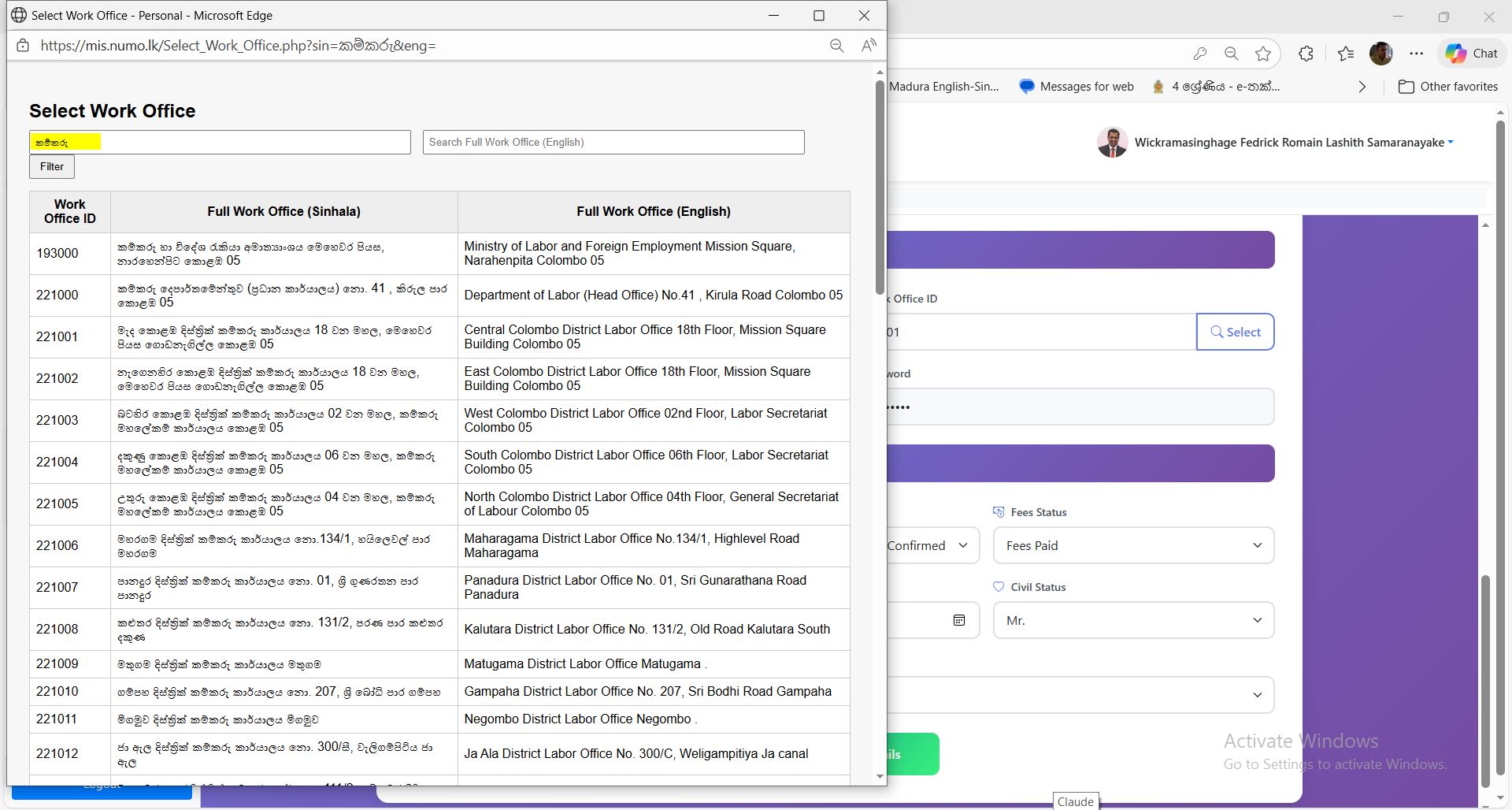Viewport: 1512px width, 810px height.
Task: Click the password key icon in toolbar
Action: tap(1199, 54)
